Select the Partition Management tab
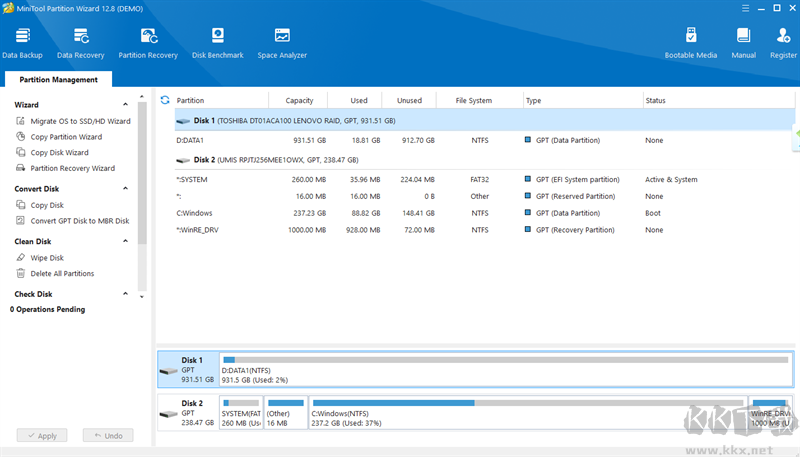Viewport: 800px width, 457px height. click(58, 80)
